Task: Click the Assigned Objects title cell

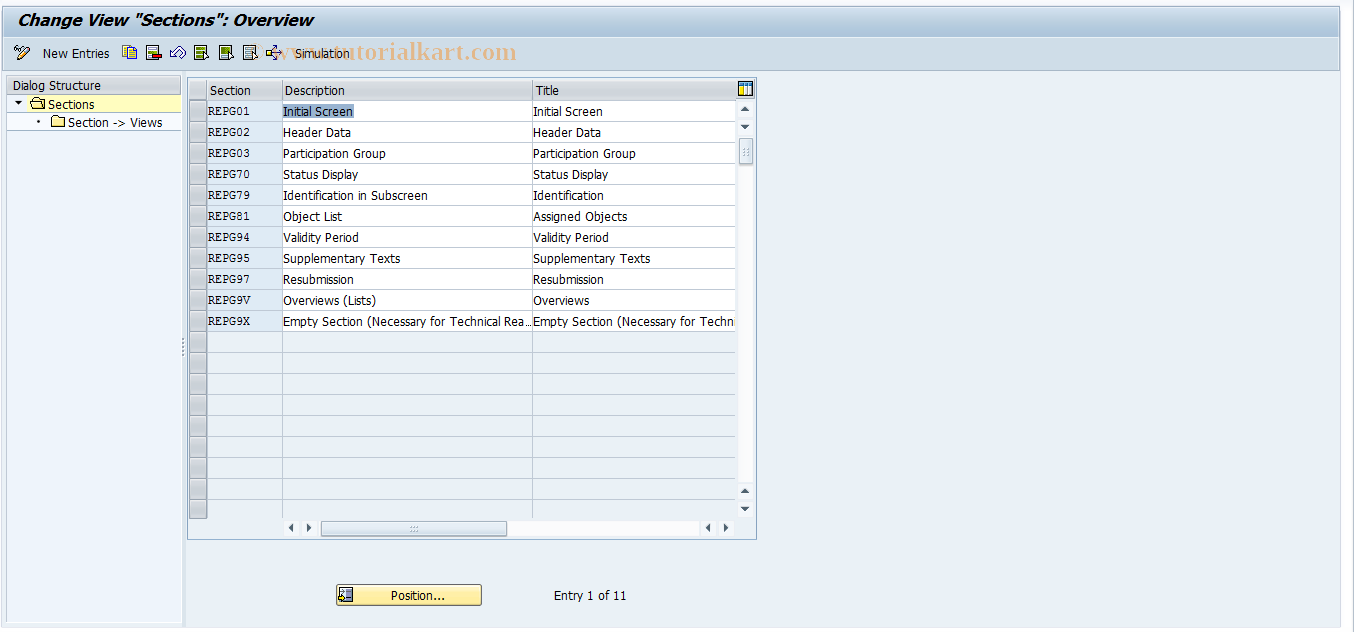Action: 634,216
